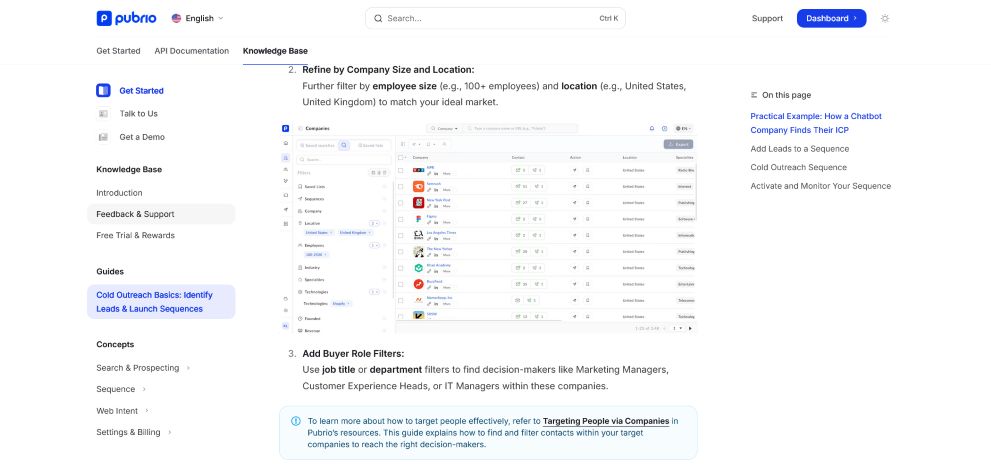Switch to the Get Started tab
991x468 pixels.
pos(118,51)
